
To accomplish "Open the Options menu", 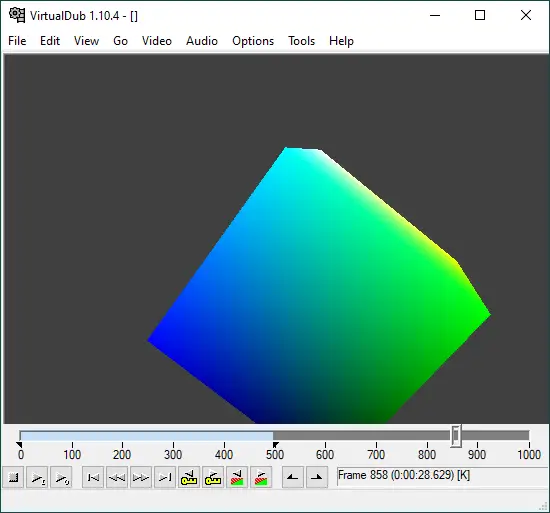I will [x=253, y=41].
